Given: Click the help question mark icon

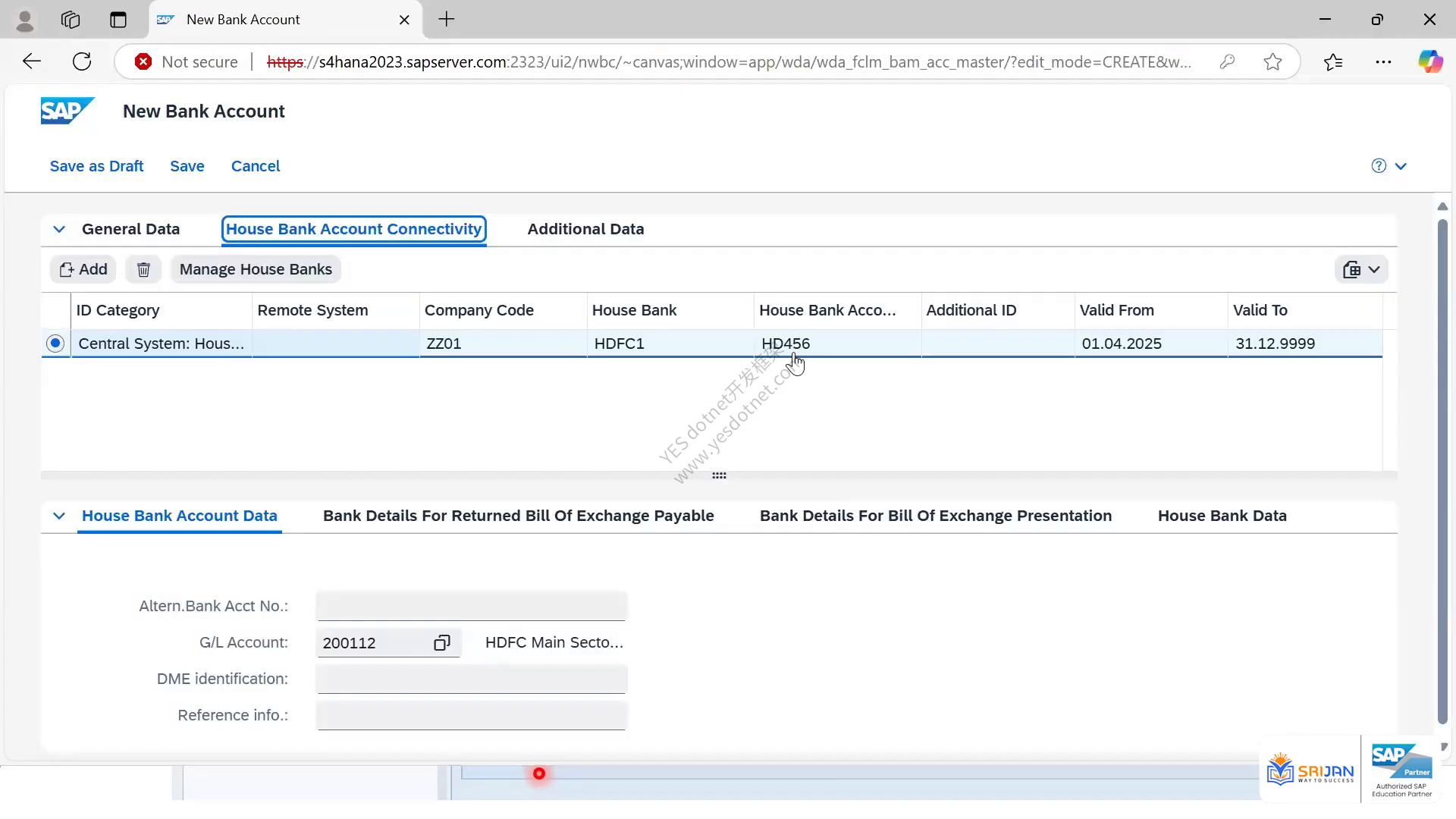Looking at the screenshot, I should coord(1379,166).
